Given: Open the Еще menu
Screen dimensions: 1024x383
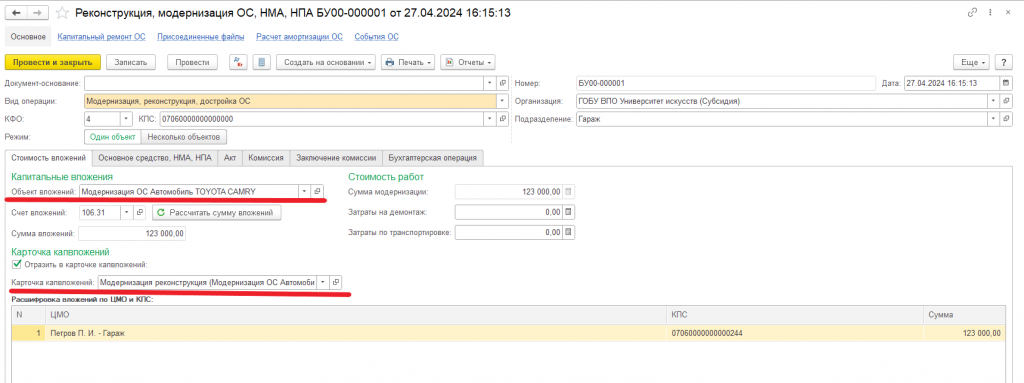Looking at the screenshot, I should pos(972,62).
